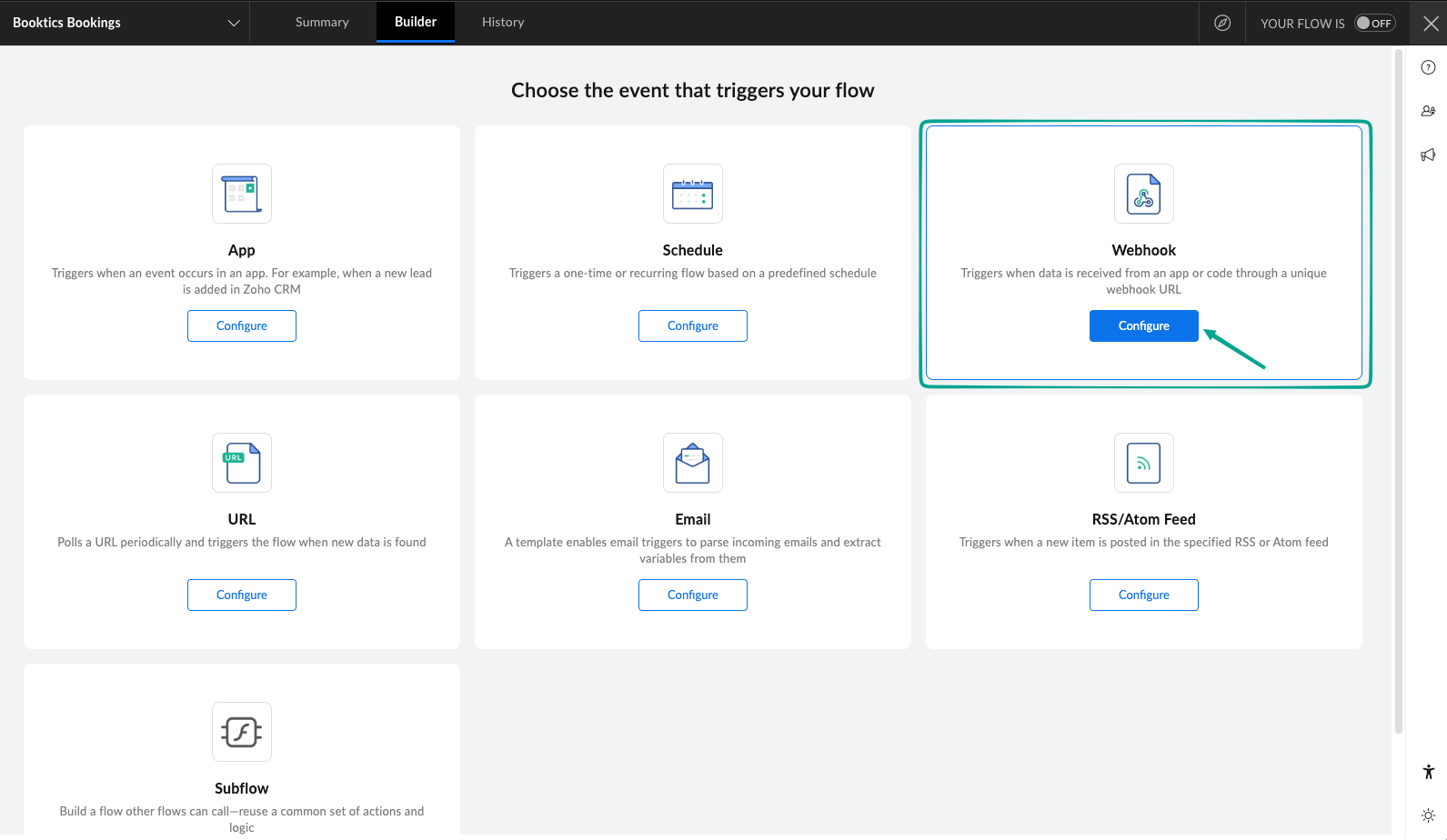This screenshot has width=1447, height=840.
Task: Toggle the YOUR FLOW IS switch on
Action: (1374, 23)
